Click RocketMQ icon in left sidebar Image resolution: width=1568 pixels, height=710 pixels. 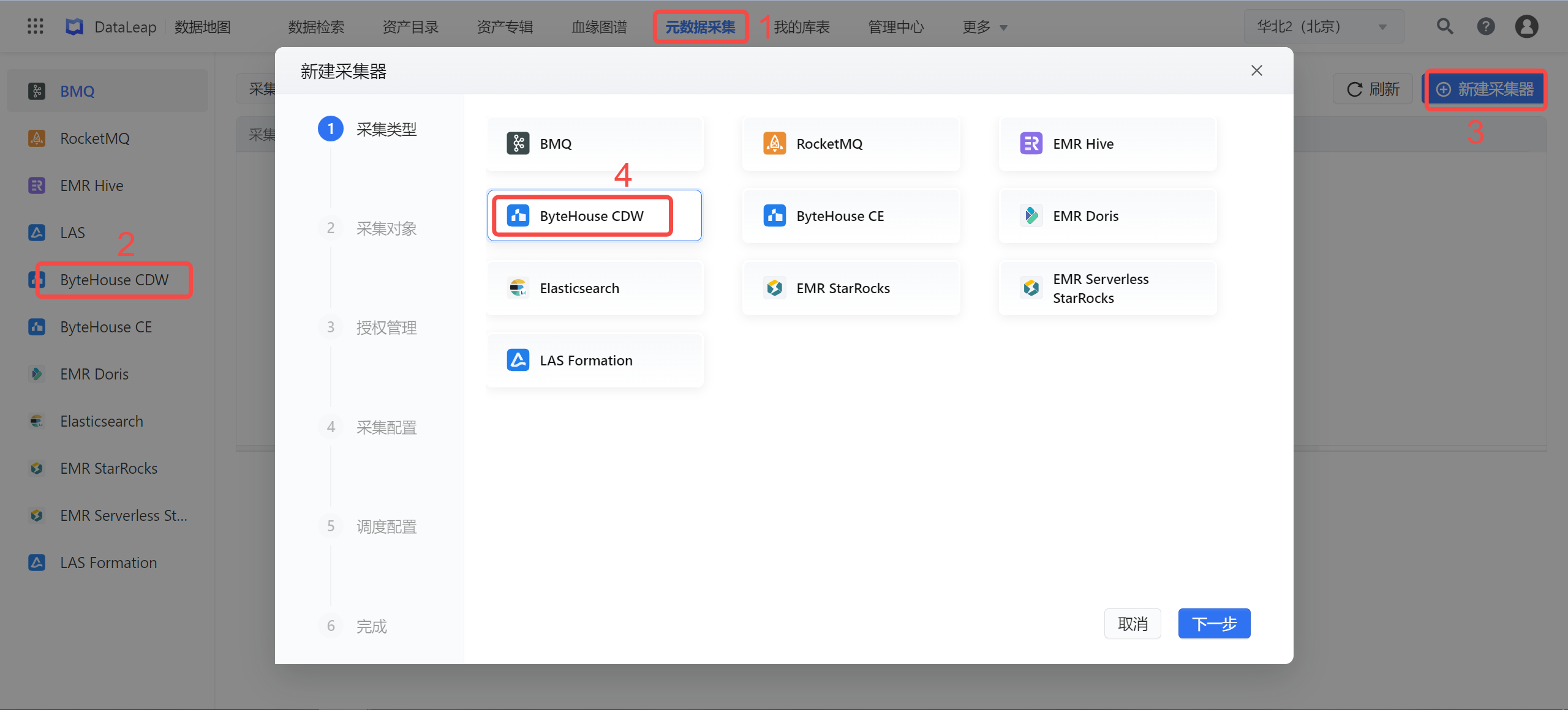(37, 138)
